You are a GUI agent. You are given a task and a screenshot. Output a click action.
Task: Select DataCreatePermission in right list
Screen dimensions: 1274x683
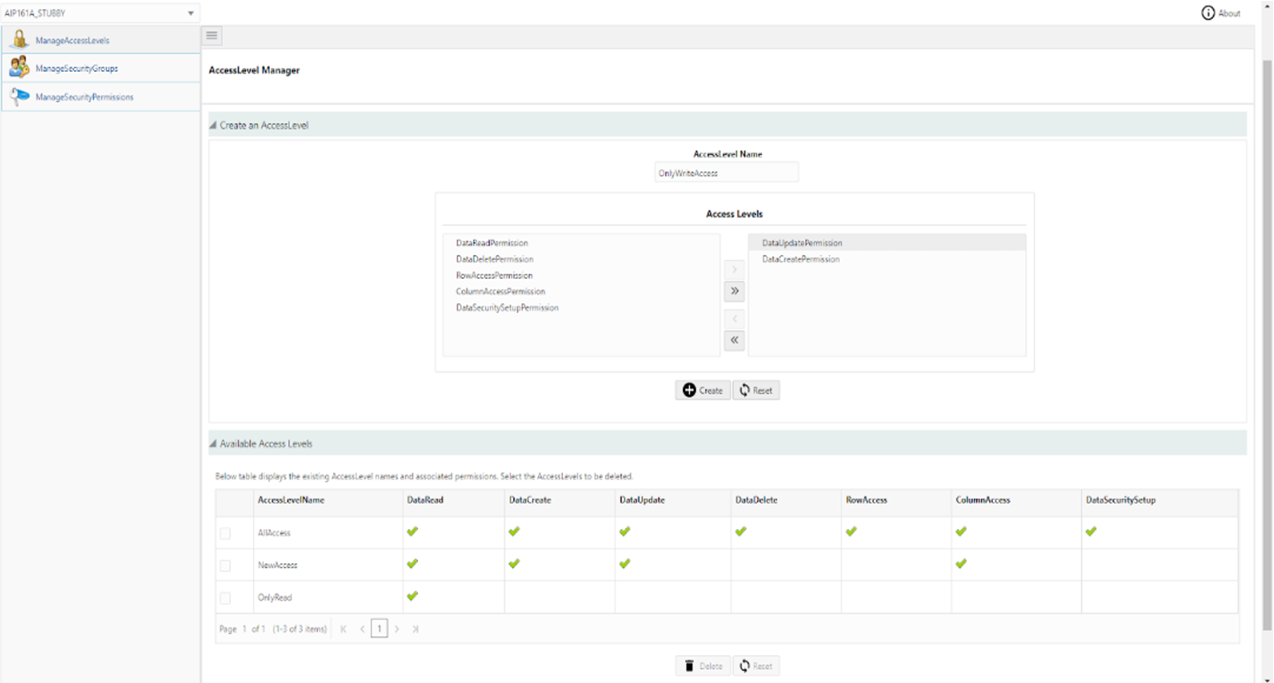coord(887,259)
